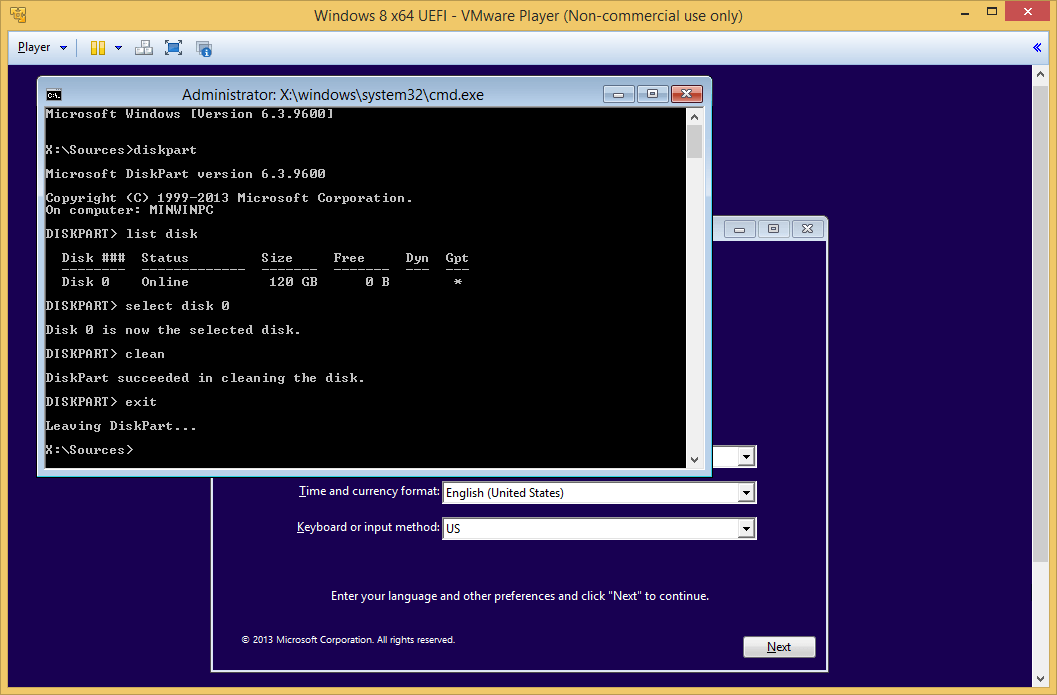Close the Administrator cmd.exe window
Viewport: 1057px width, 695px height.
pos(686,94)
